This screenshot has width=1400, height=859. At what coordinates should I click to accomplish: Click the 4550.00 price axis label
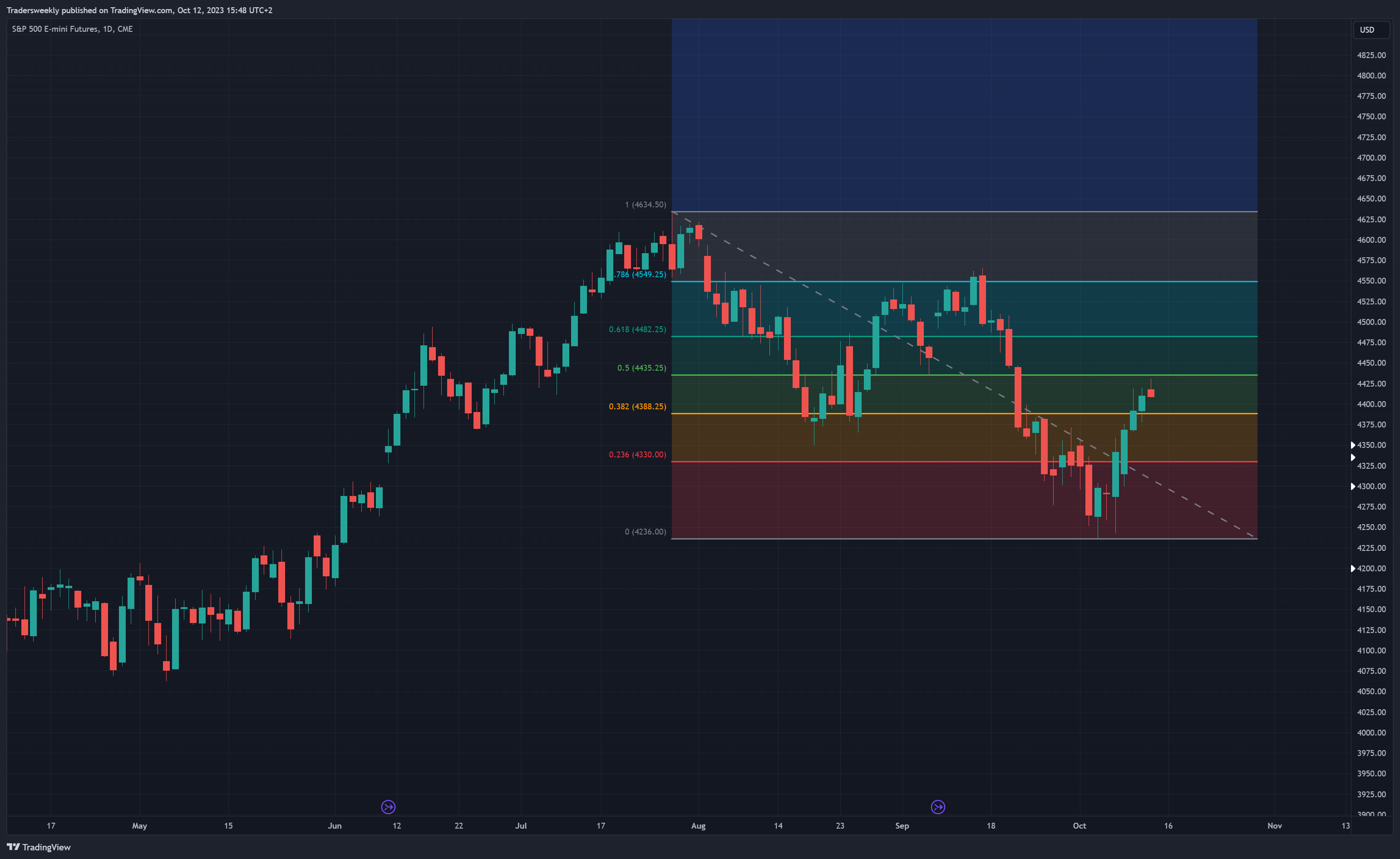[x=1371, y=280]
